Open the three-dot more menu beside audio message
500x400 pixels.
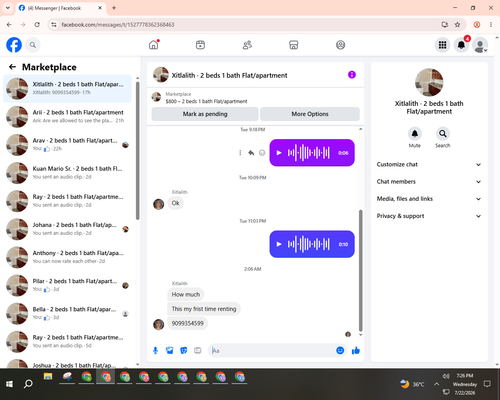240,153
